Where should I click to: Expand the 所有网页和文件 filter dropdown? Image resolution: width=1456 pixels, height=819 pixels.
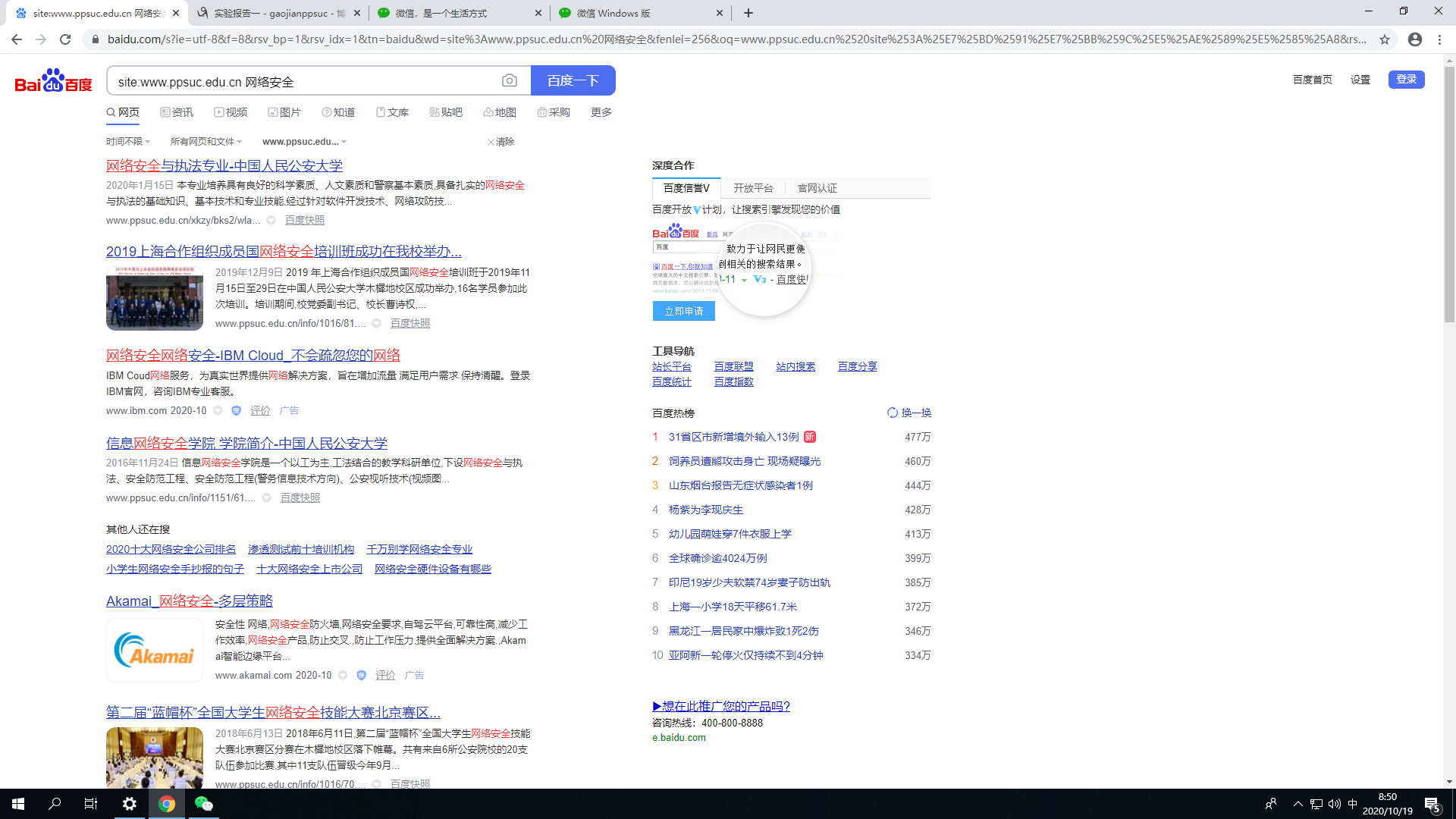pos(206,142)
